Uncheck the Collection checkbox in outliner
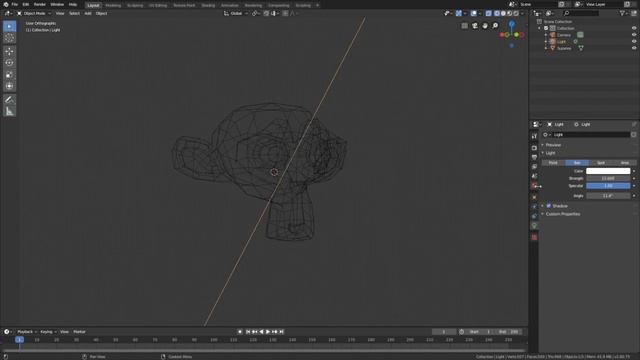 (546, 28)
